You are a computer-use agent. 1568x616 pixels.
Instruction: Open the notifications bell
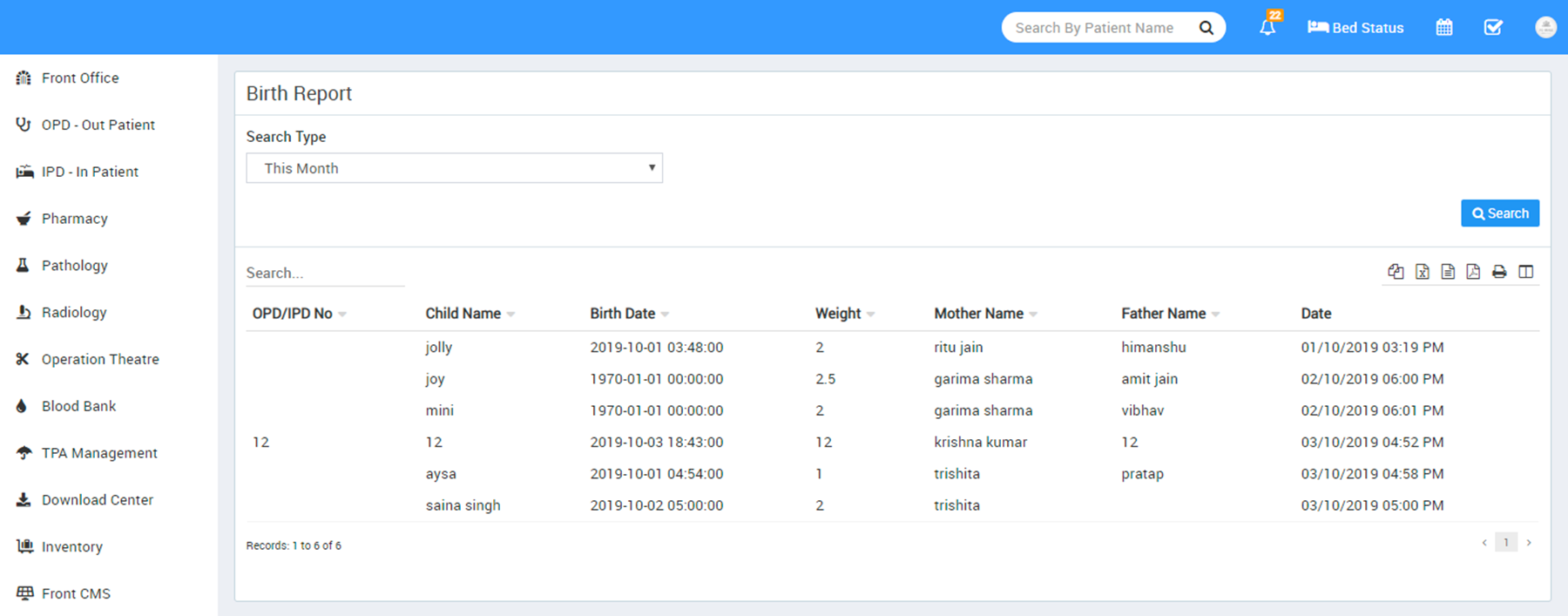1267,27
